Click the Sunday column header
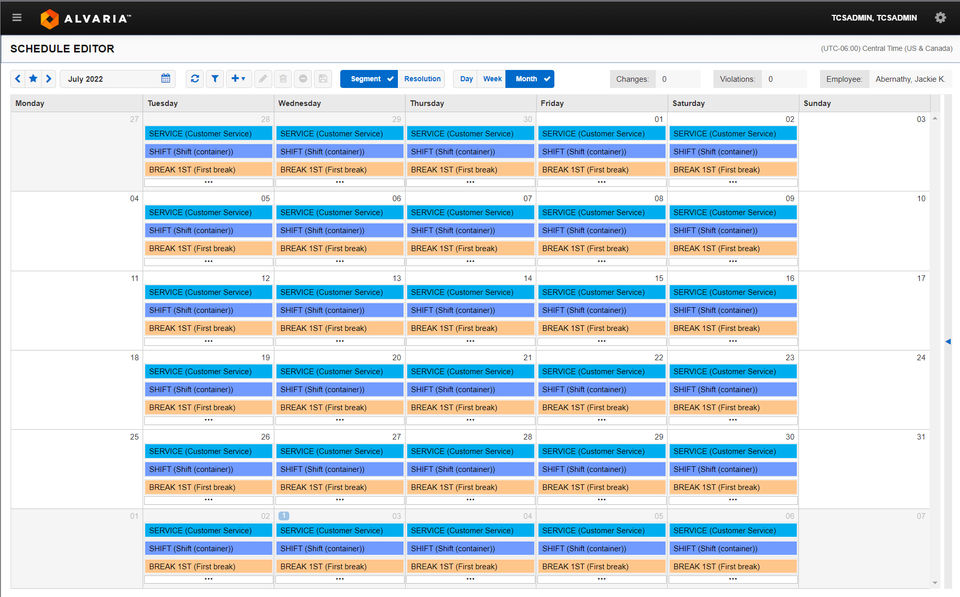This screenshot has height=597, width=960. (864, 103)
